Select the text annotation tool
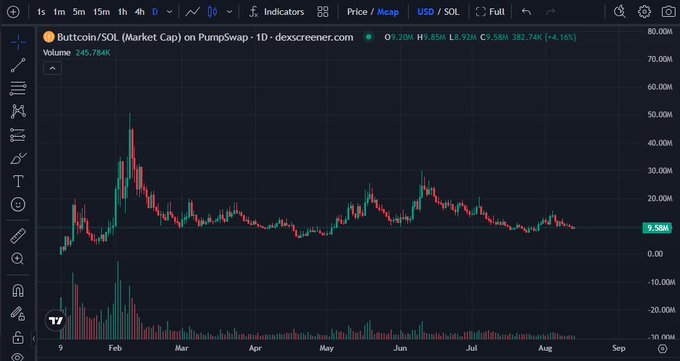This screenshot has width=680, height=361. (x=18, y=181)
